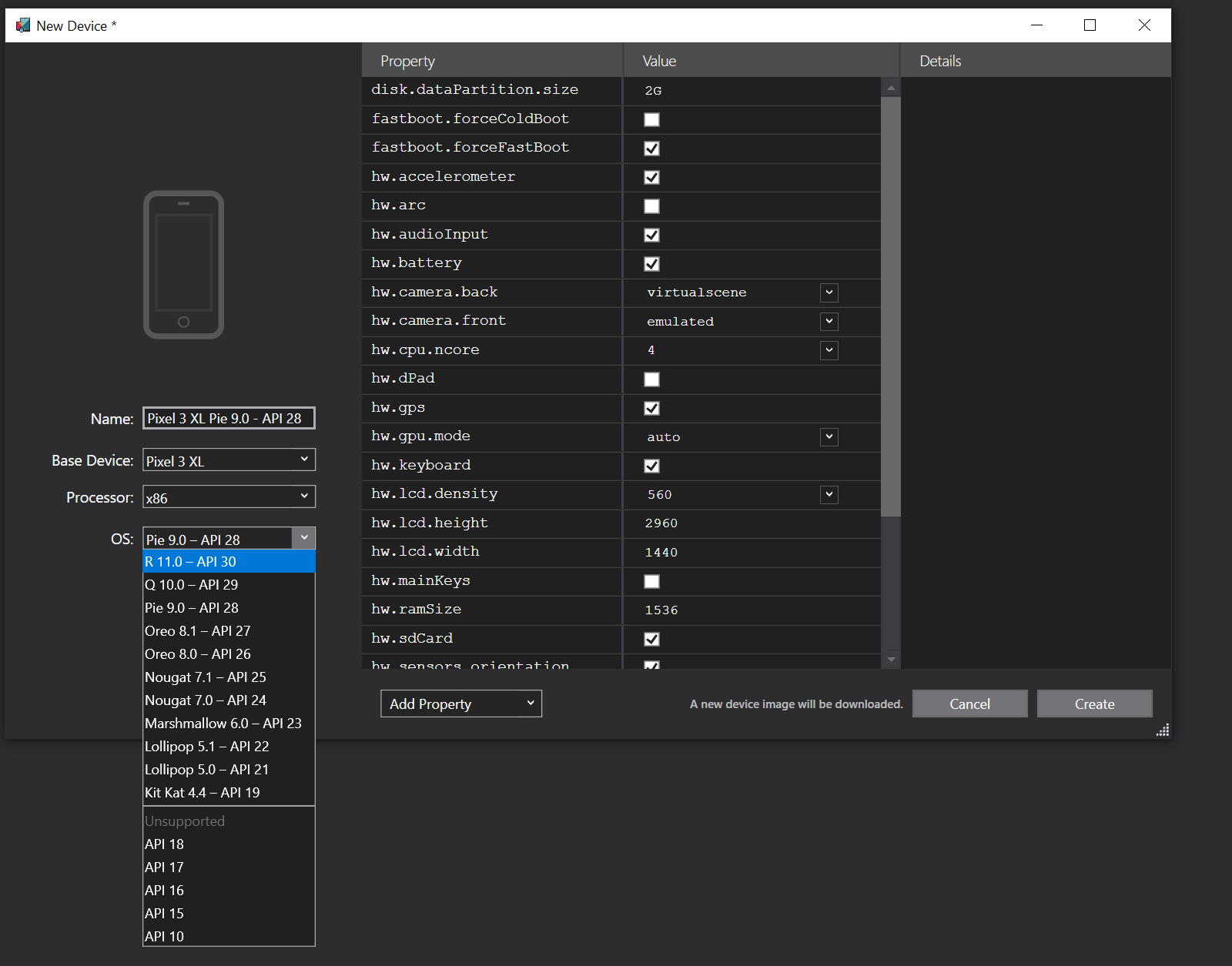This screenshot has height=966, width=1232.
Task: Select unsupported API 17 option
Action: (229, 867)
